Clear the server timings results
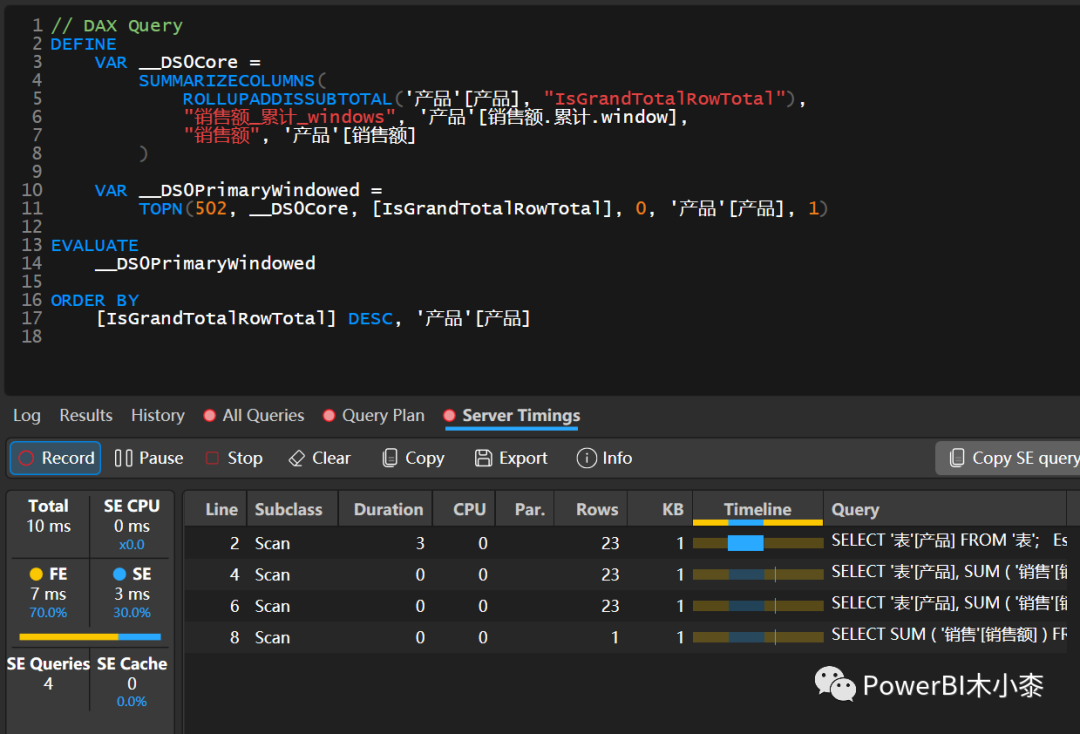The width and height of the screenshot is (1080, 734). click(x=320, y=459)
